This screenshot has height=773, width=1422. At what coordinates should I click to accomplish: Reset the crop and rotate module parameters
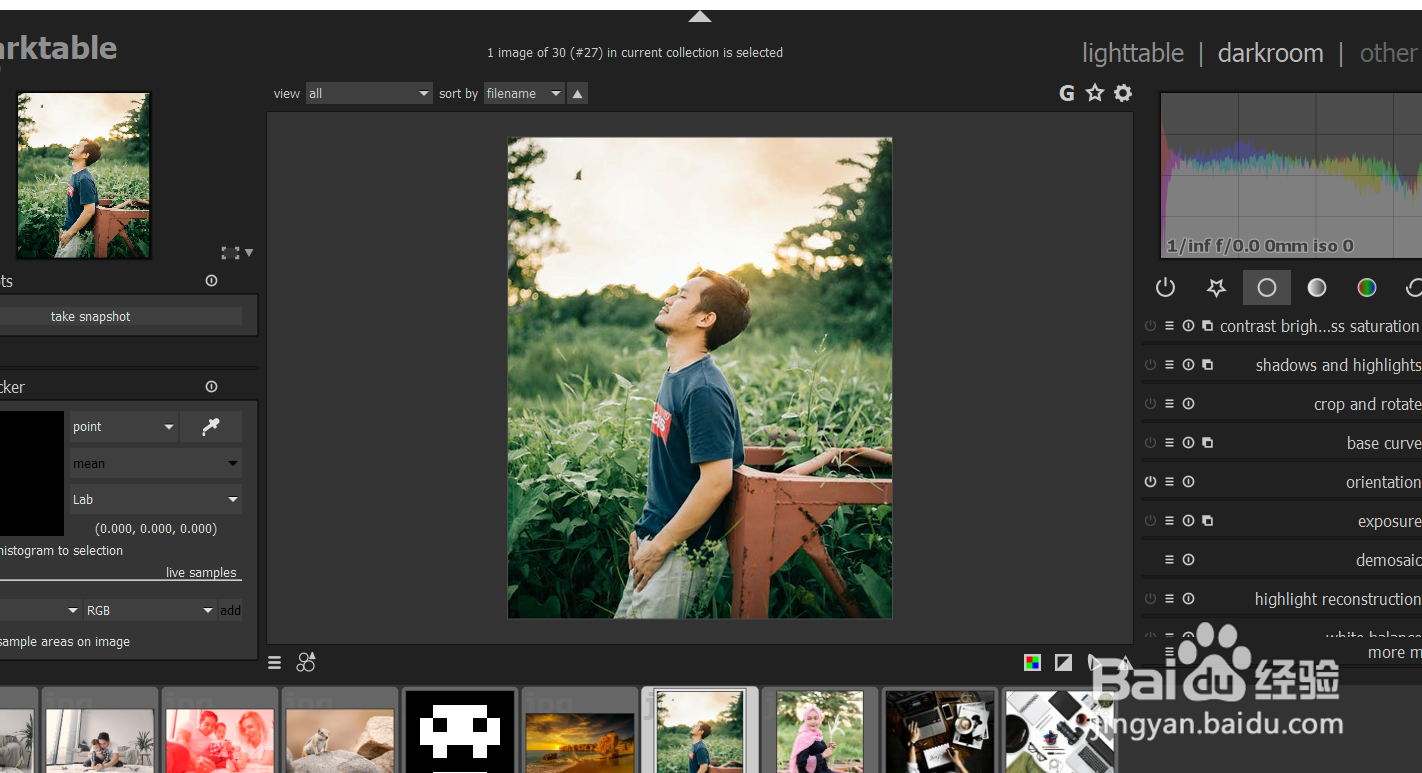(1188, 404)
